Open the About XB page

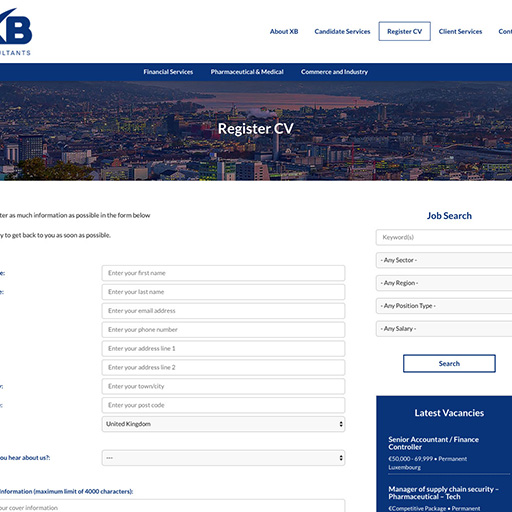pos(284,31)
